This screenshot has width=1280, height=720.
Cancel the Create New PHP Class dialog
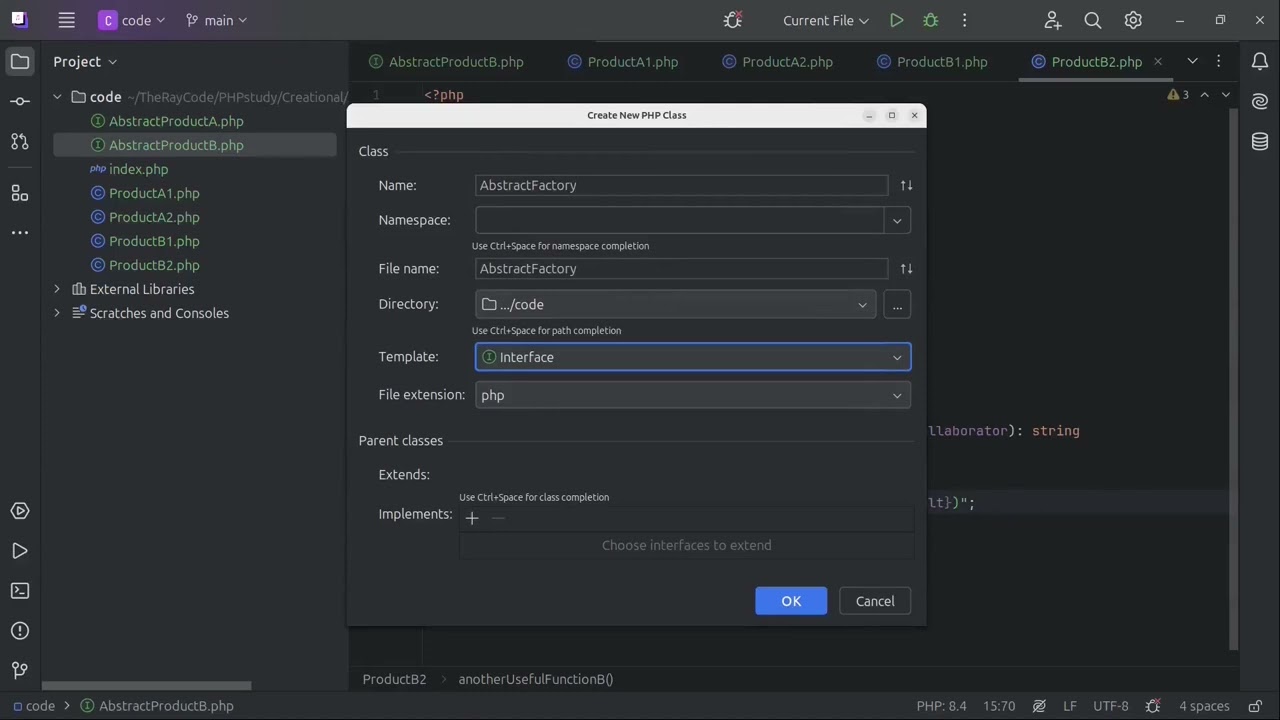pos(875,601)
